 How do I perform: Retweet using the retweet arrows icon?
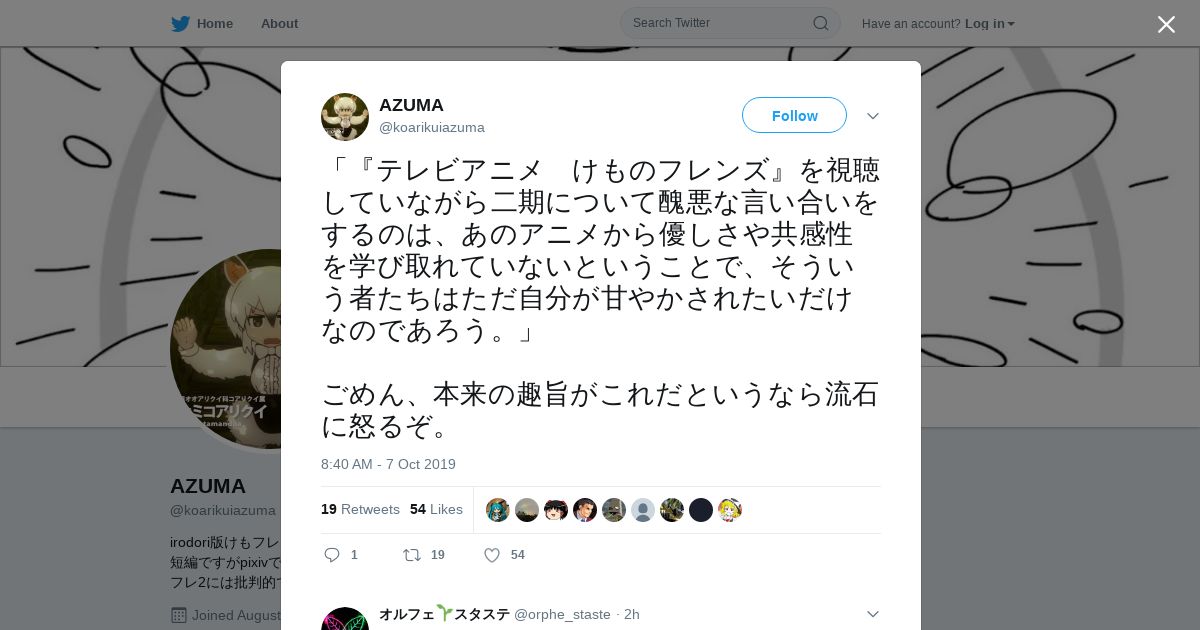[x=412, y=555]
